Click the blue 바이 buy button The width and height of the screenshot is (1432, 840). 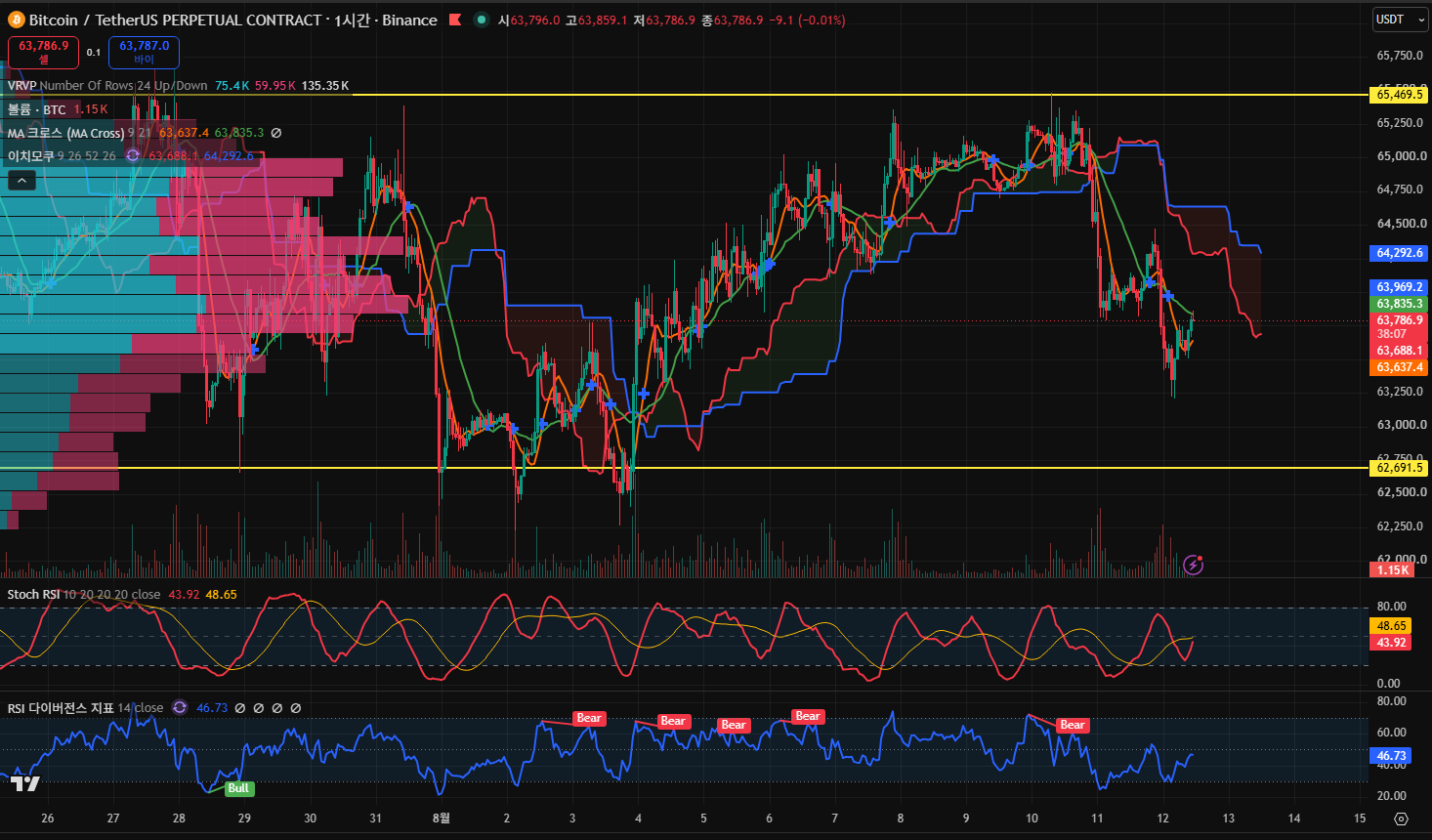coord(144,52)
